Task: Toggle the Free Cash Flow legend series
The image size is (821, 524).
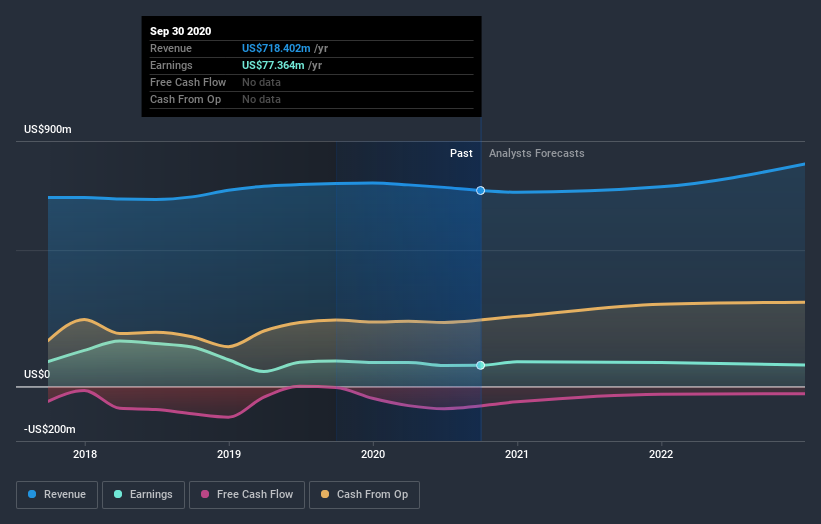Action: coord(247,495)
